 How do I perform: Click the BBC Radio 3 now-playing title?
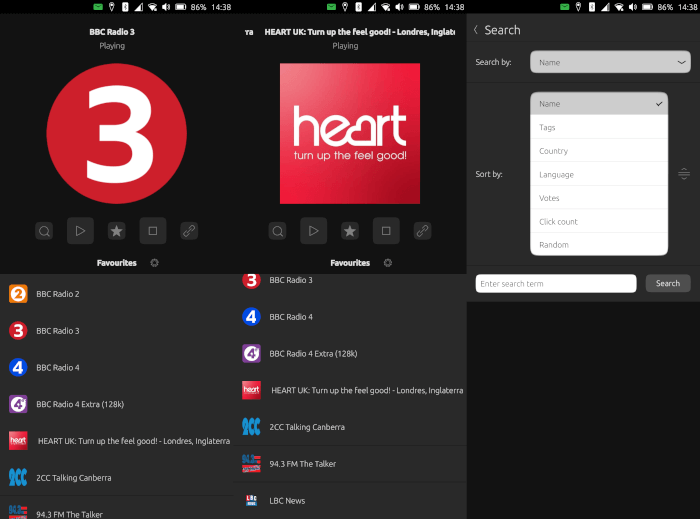(x=112, y=32)
